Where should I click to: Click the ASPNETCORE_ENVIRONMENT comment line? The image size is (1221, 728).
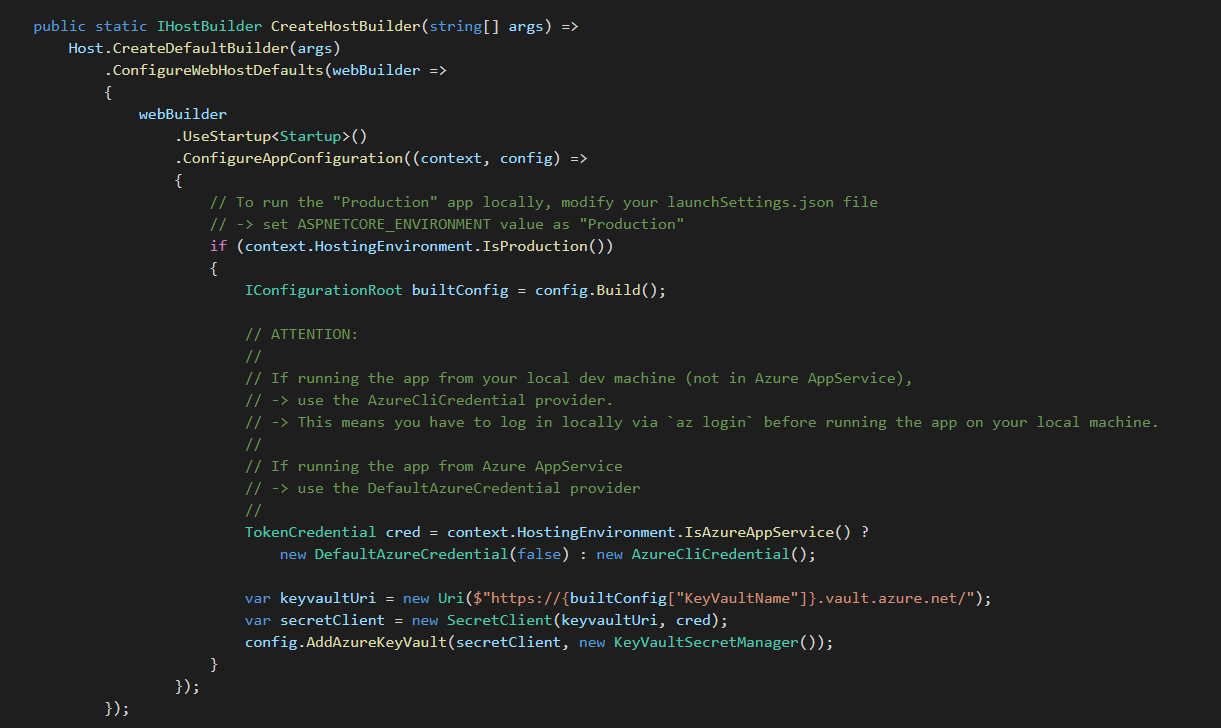pos(447,224)
